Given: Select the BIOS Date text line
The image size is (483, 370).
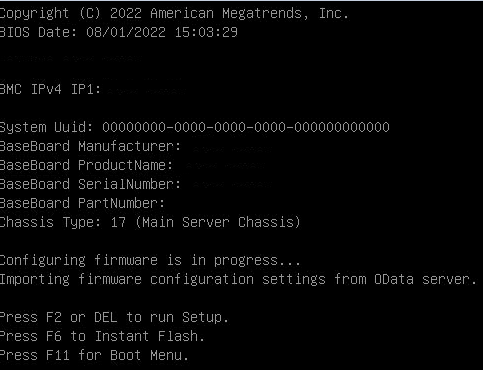Looking at the screenshot, I should pos(118,32).
